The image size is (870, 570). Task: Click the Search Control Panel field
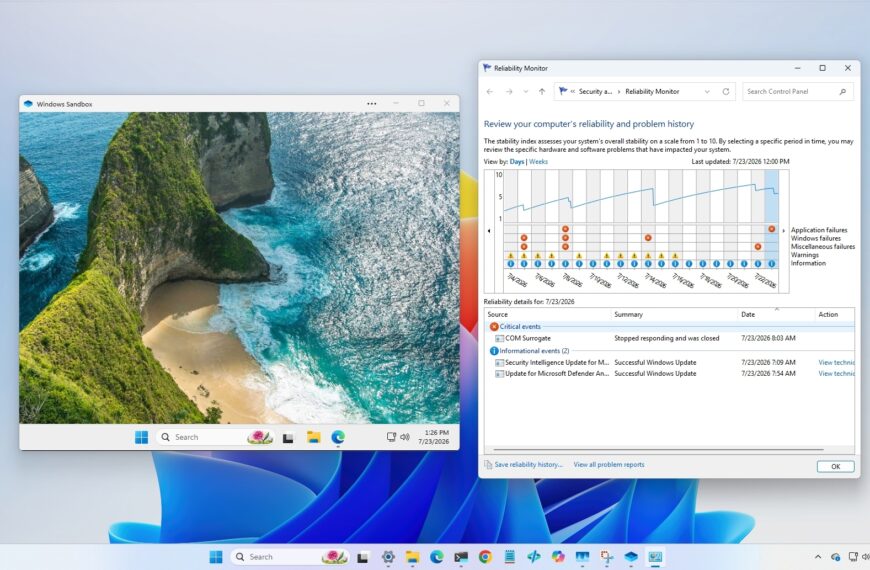[x=797, y=92]
